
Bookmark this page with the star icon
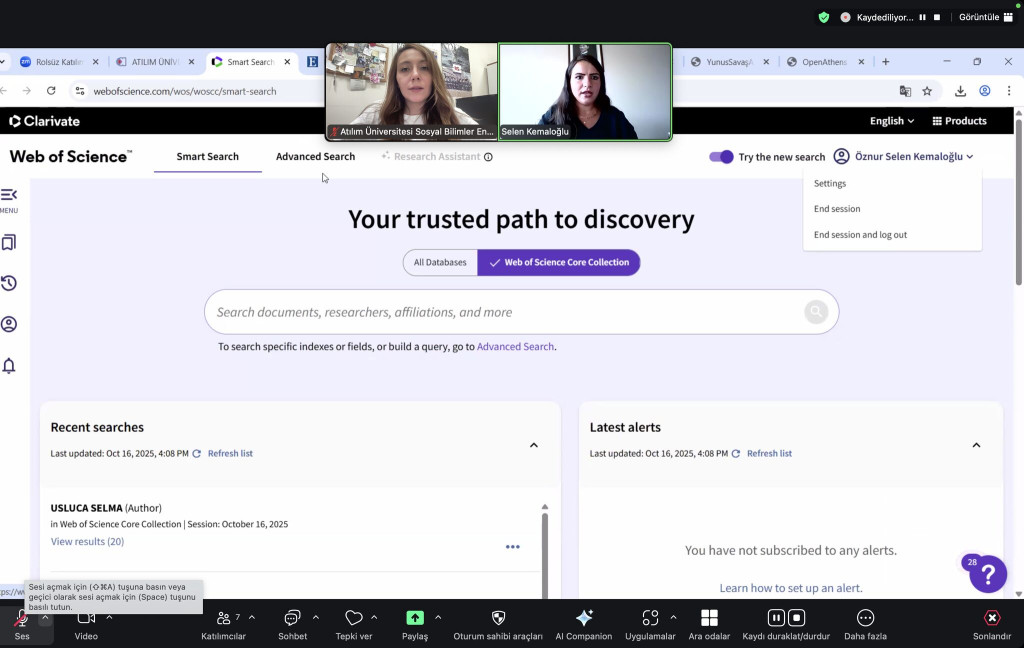click(927, 91)
